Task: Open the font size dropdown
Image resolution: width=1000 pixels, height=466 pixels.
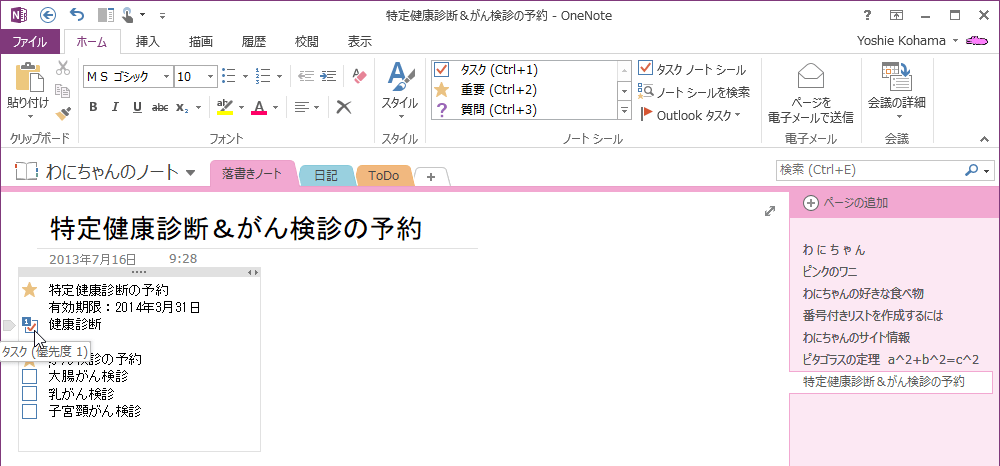Action: pos(211,76)
